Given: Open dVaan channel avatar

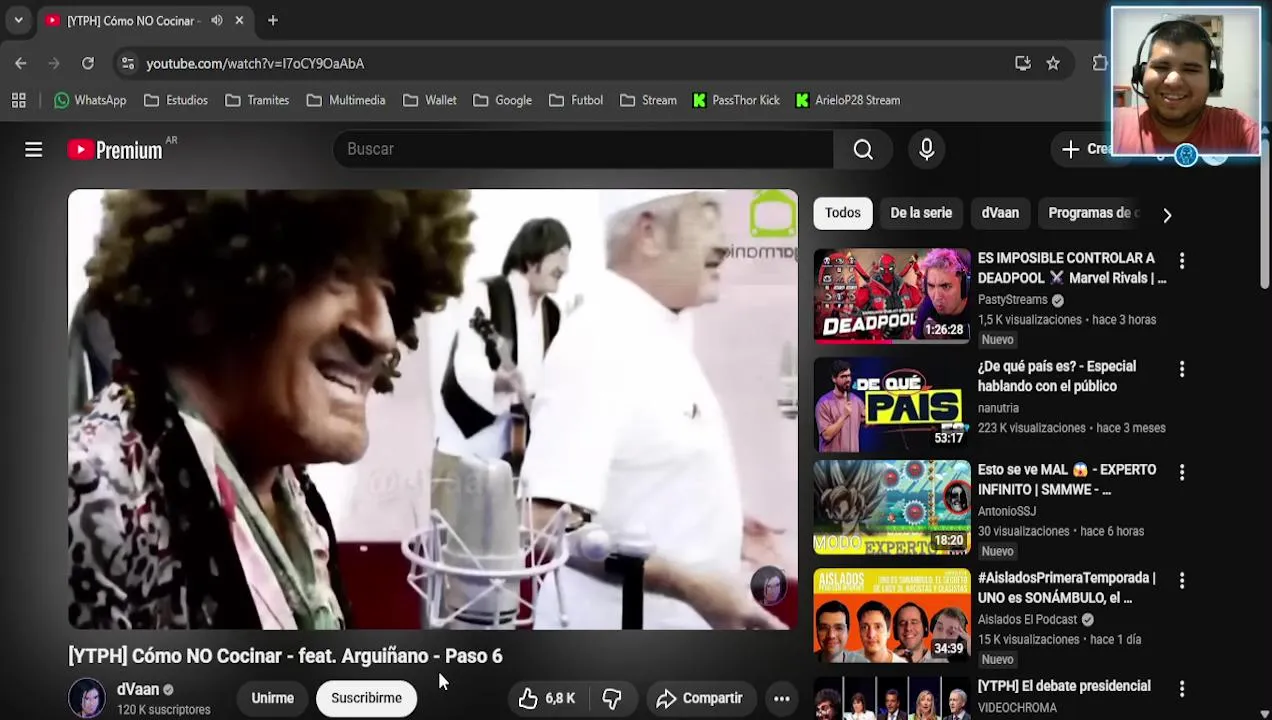Looking at the screenshot, I should pos(87,698).
